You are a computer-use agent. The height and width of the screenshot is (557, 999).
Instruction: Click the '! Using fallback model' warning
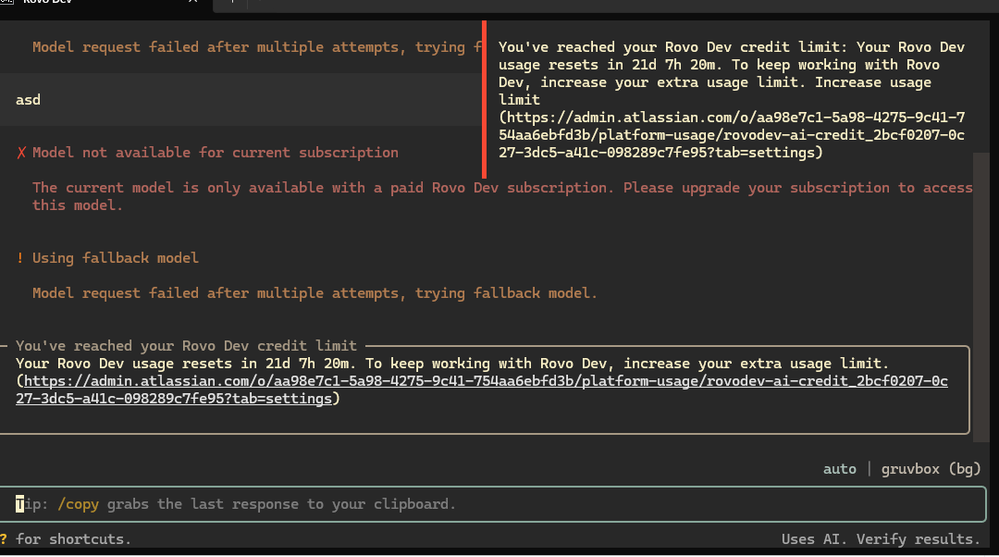107,258
